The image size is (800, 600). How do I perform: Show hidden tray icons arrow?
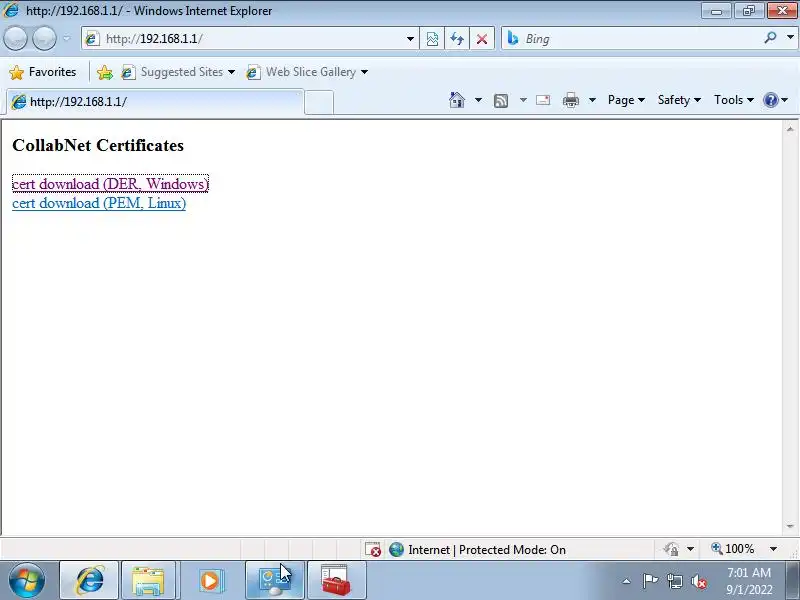pyautogui.click(x=627, y=581)
